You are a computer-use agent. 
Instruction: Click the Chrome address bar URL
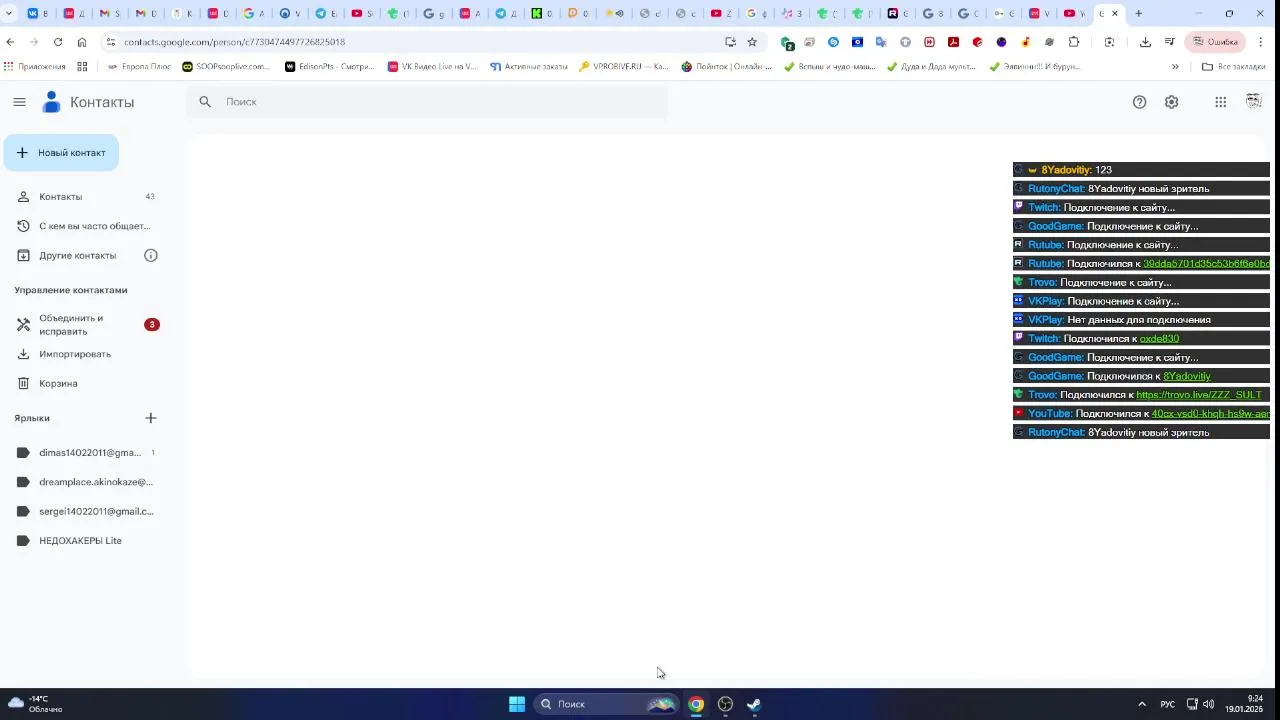[234, 42]
